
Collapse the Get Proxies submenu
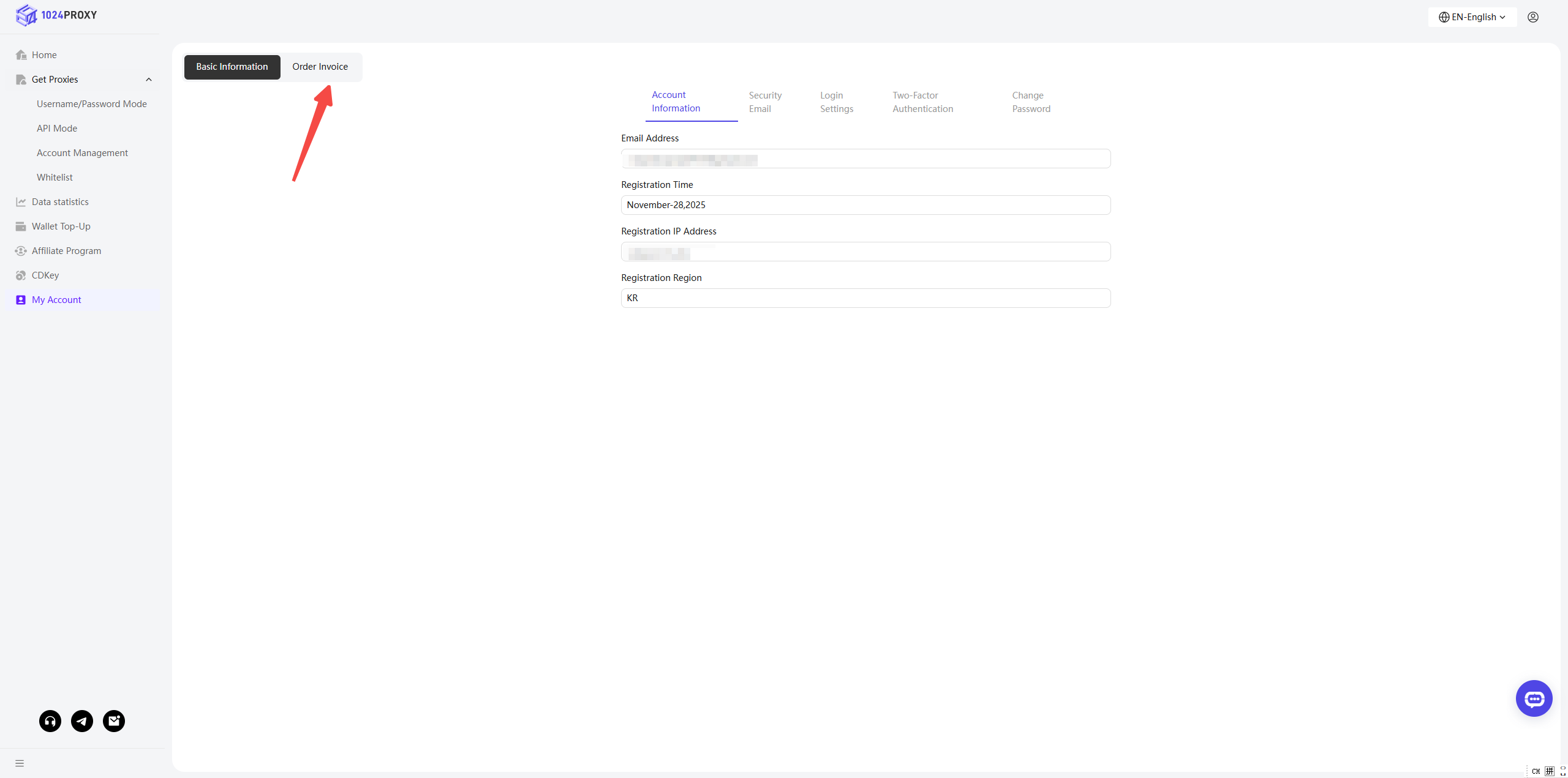coord(148,80)
